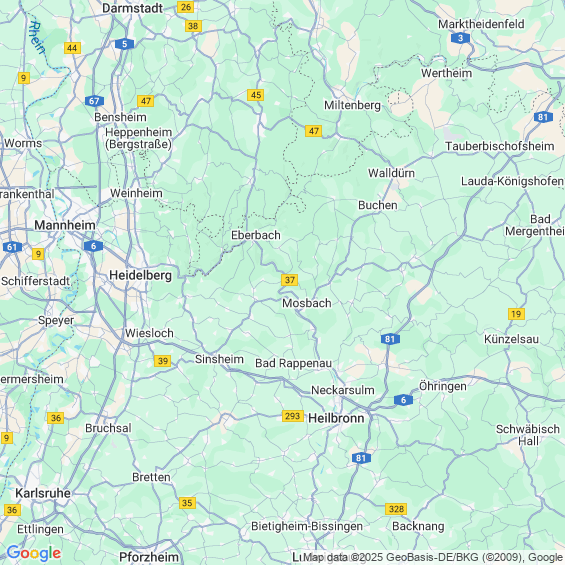Click the B37 road shield above Mosbach
Viewport: 565px width, 565px height.
pos(290,280)
